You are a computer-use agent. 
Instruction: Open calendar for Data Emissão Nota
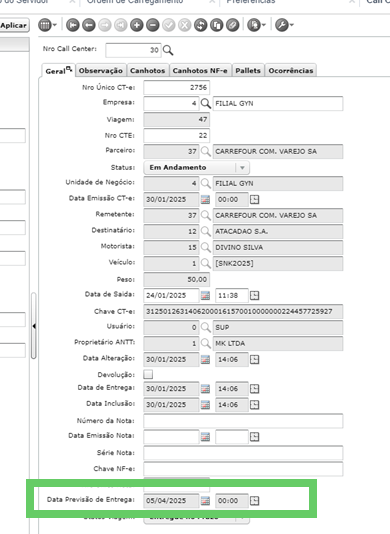[205, 437]
